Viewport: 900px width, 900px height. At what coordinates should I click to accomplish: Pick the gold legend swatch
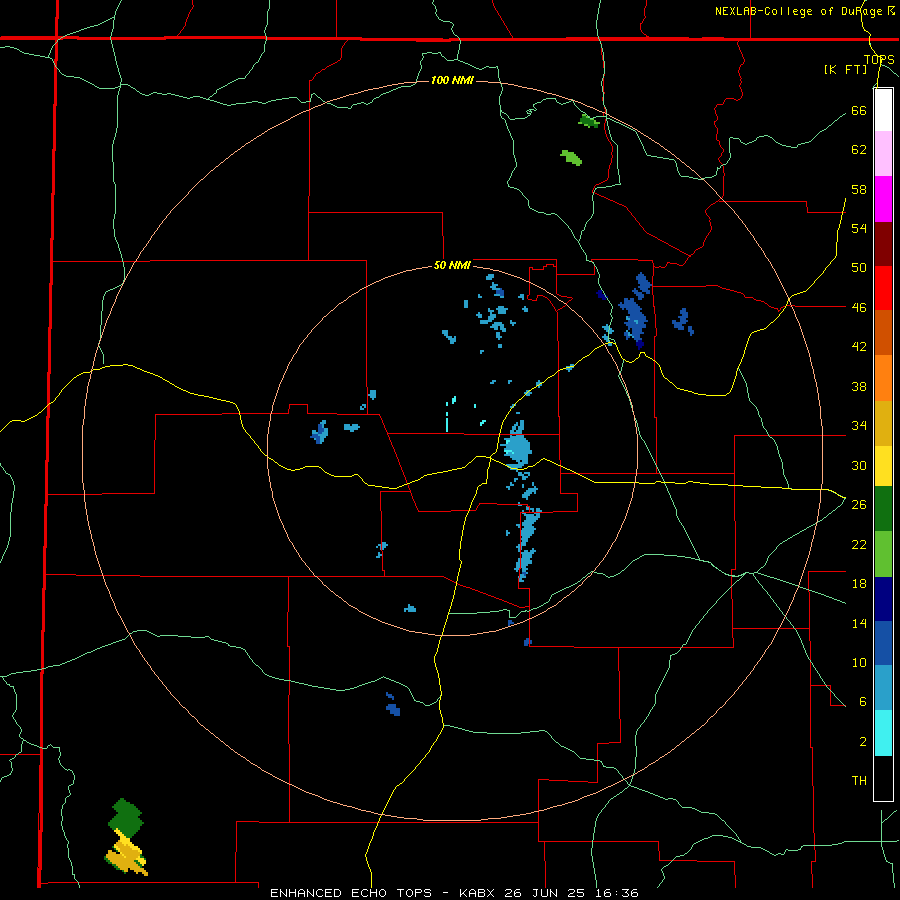[x=883, y=423]
